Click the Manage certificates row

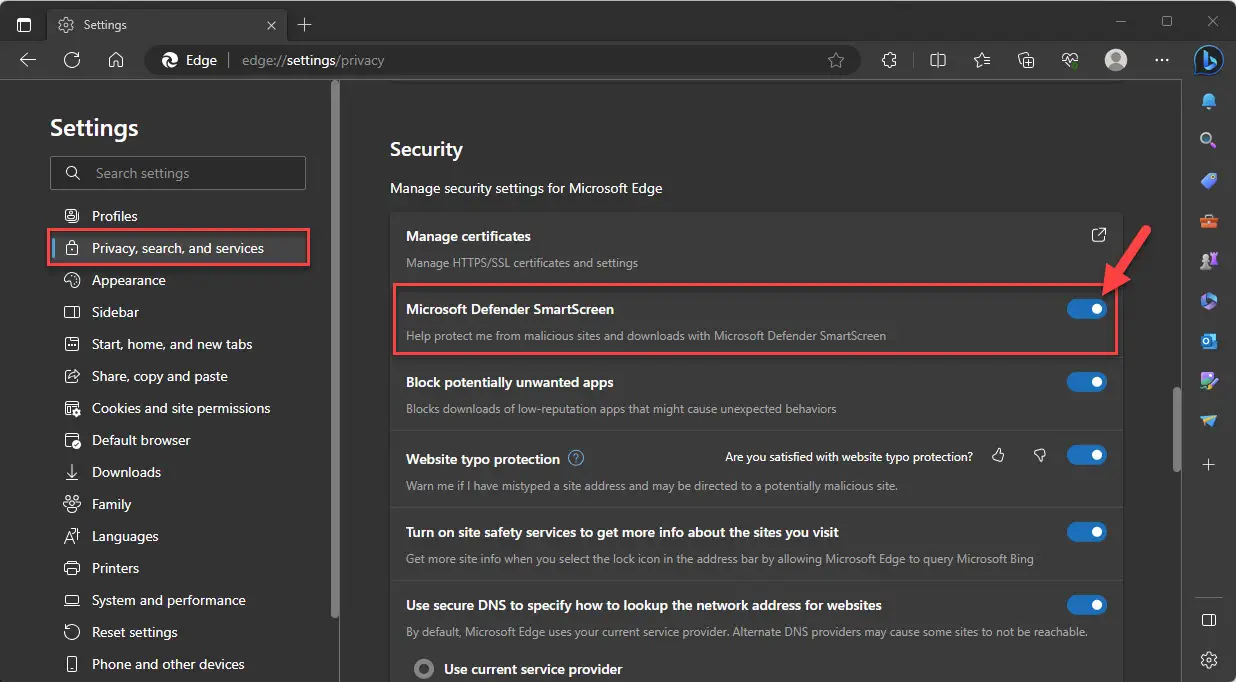756,248
